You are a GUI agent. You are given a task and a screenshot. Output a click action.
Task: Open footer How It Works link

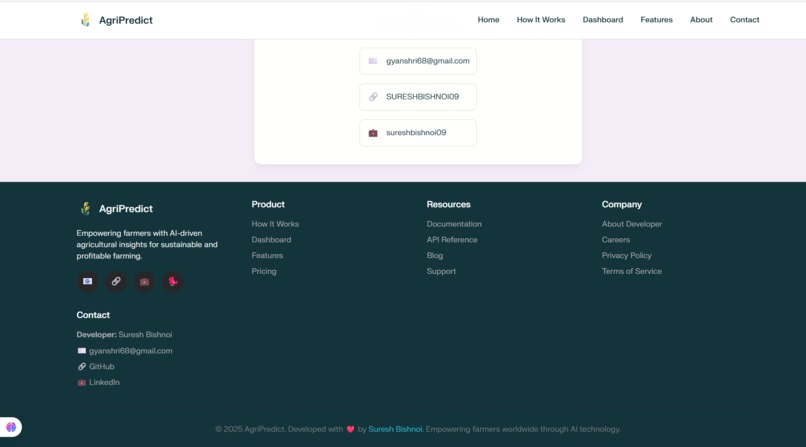pos(275,224)
